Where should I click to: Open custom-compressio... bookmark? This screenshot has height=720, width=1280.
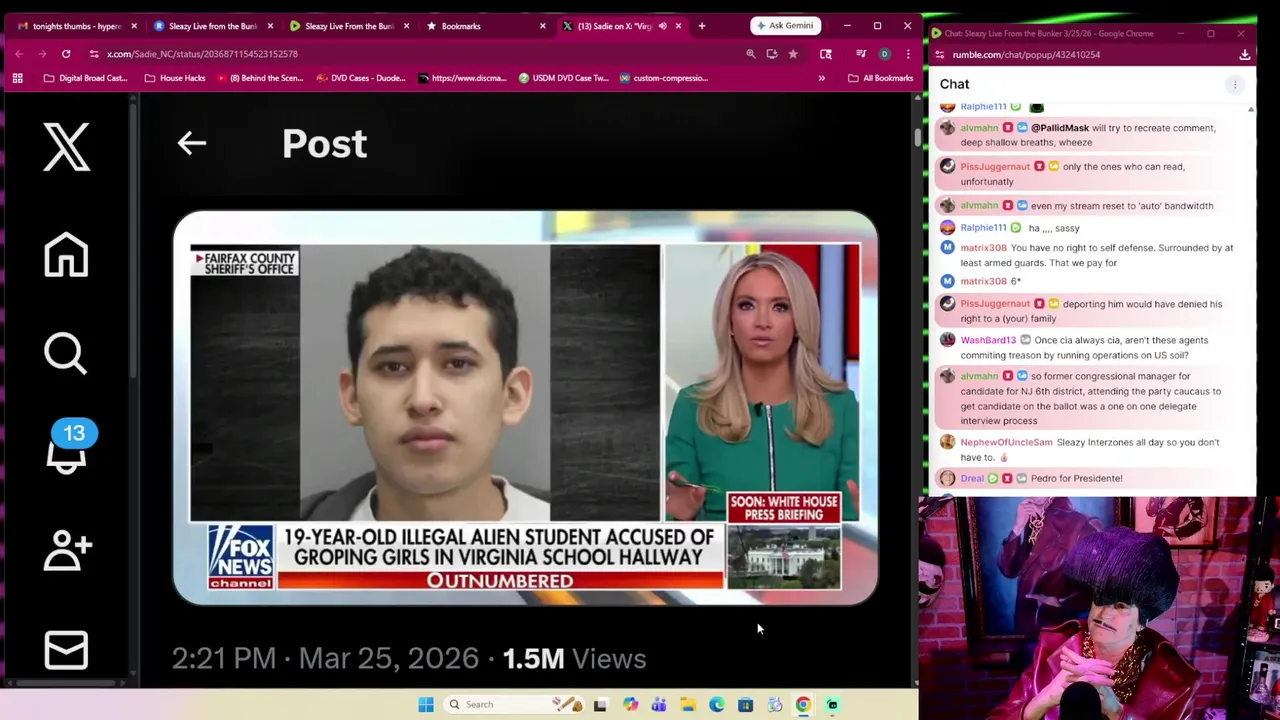[663, 78]
